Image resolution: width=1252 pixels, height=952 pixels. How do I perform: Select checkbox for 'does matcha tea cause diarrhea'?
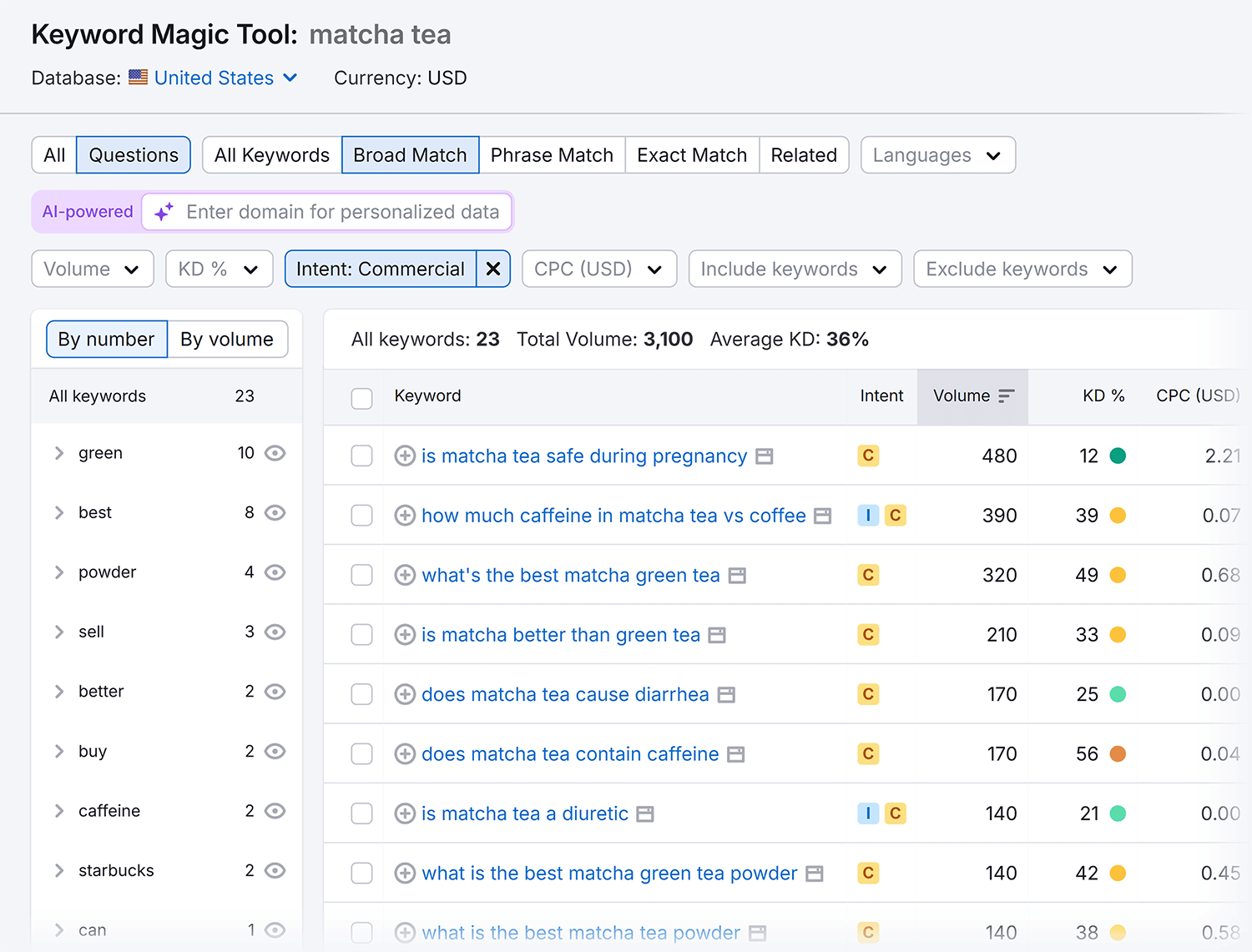tap(362, 694)
